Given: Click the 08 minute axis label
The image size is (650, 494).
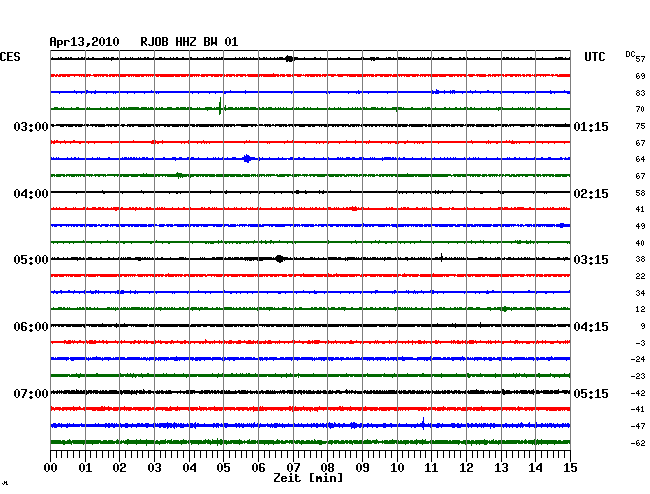Looking at the screenshot, I should click(x=327, y=468).
